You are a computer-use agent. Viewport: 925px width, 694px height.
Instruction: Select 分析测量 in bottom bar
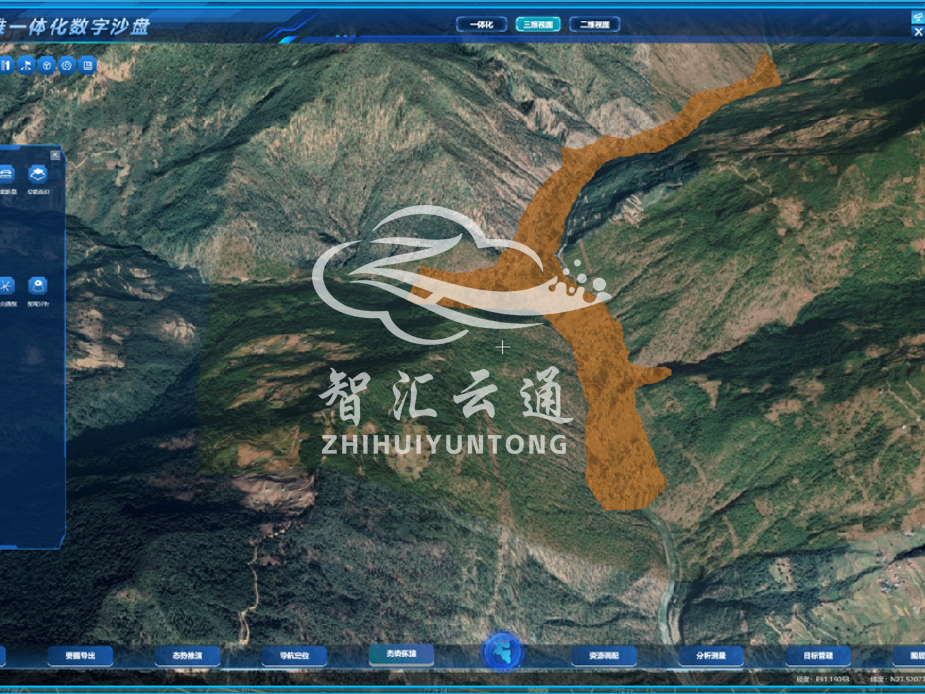[x=711, y=656]
